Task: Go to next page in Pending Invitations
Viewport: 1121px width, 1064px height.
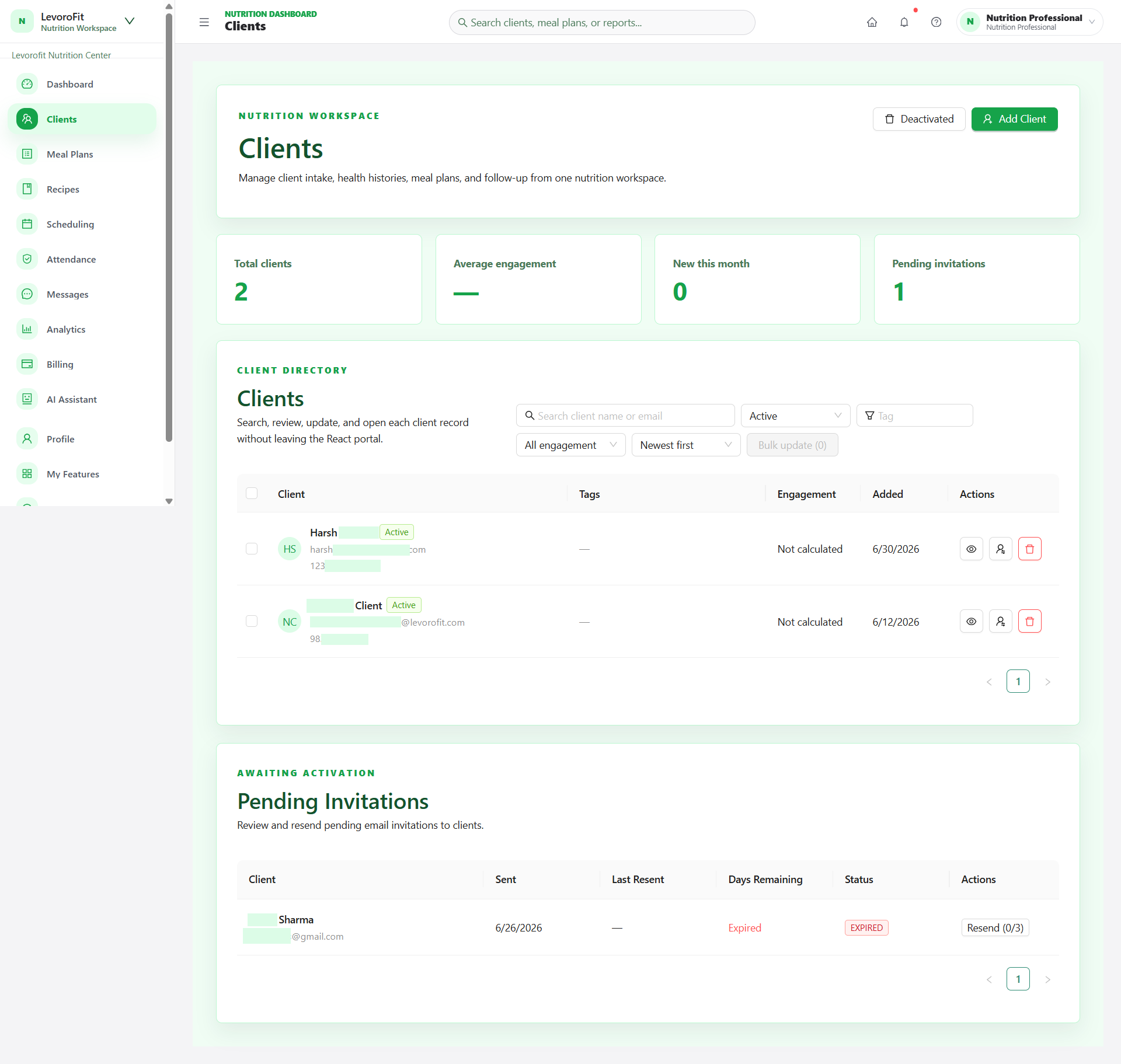Action: pos(1047,979)
